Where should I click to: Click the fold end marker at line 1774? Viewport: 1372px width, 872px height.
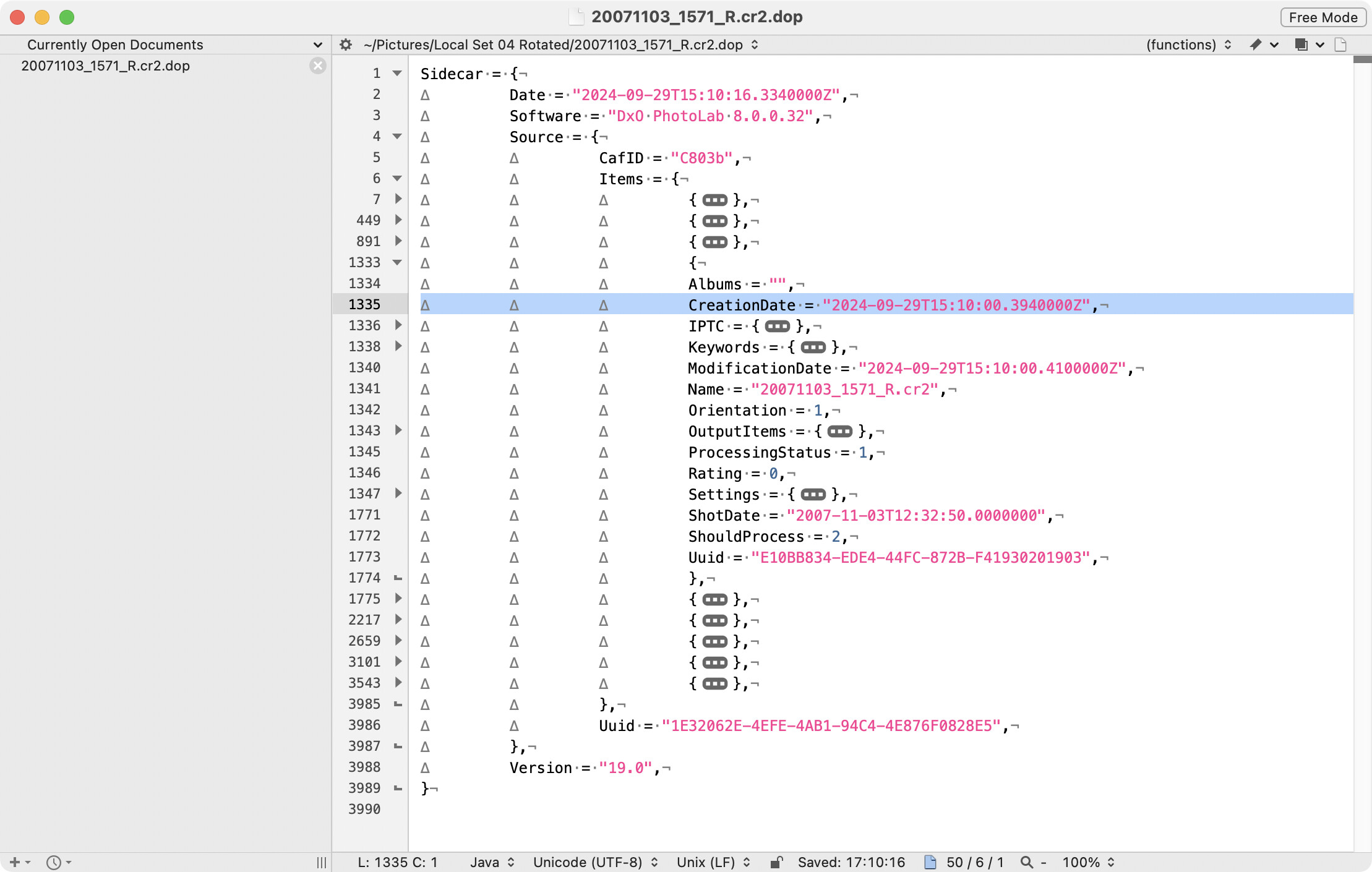[x=398, y=579]
